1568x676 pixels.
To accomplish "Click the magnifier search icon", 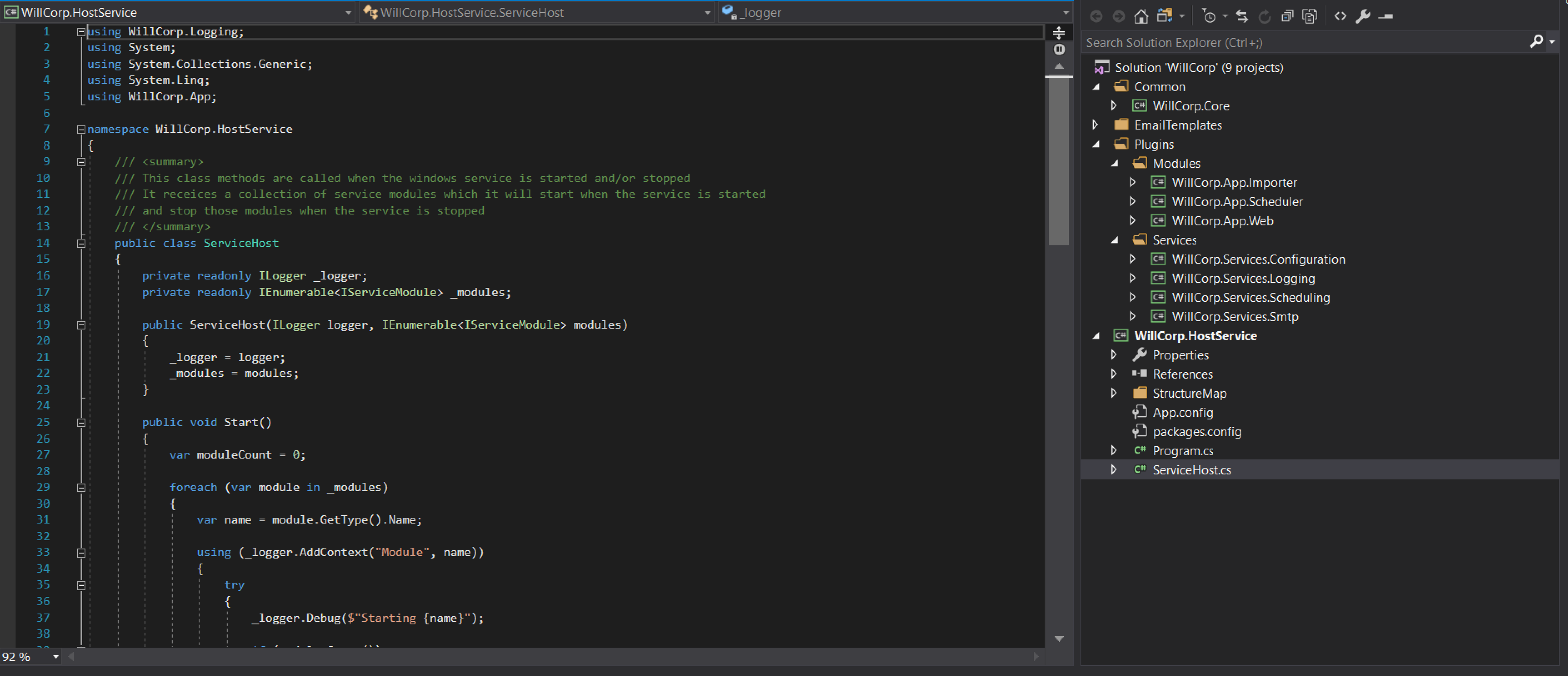I will (1536, 41).
